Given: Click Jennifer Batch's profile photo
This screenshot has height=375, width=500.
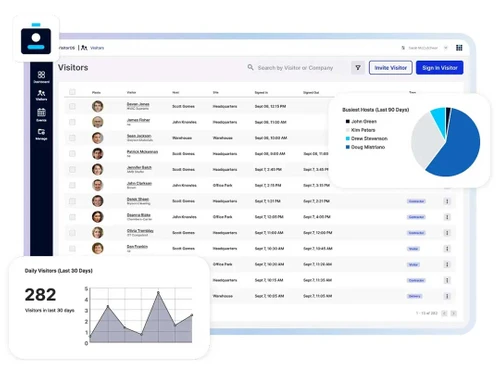Looking at the screenshot, I should tap(98, 169).
